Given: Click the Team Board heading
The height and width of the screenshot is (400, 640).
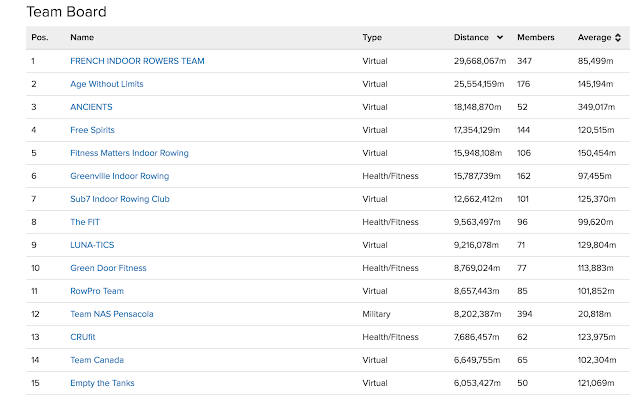Looking at the screenshot, I should pyautogui.click(x=67, y=12).
